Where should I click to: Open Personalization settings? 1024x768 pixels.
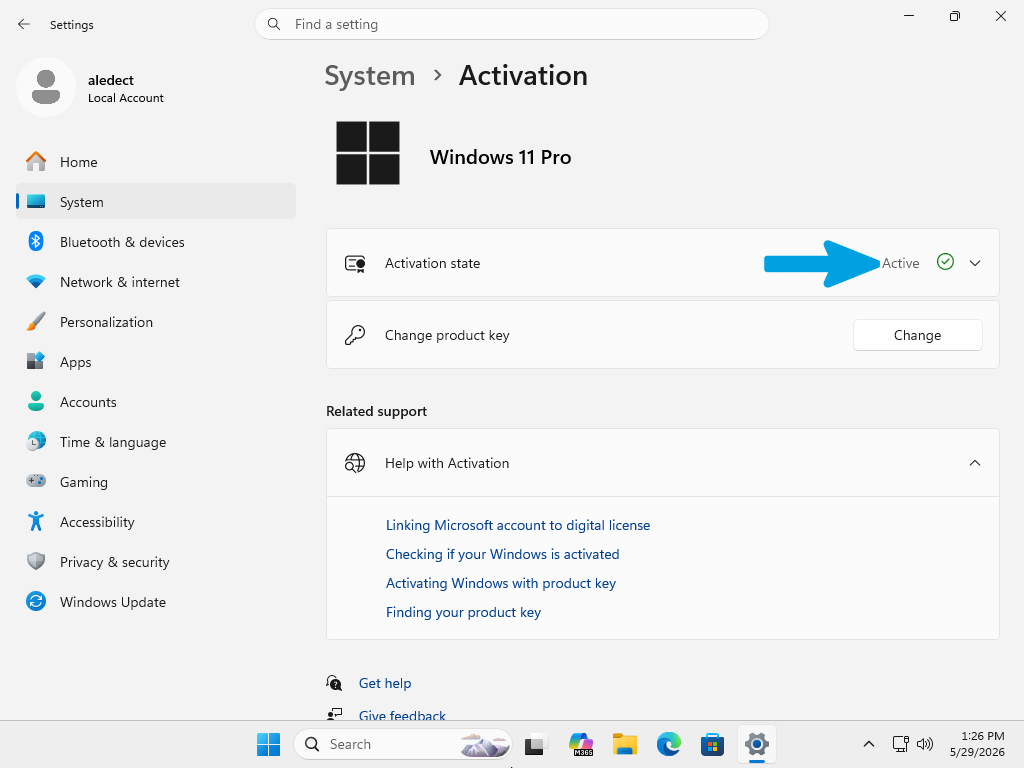(155, 321)
